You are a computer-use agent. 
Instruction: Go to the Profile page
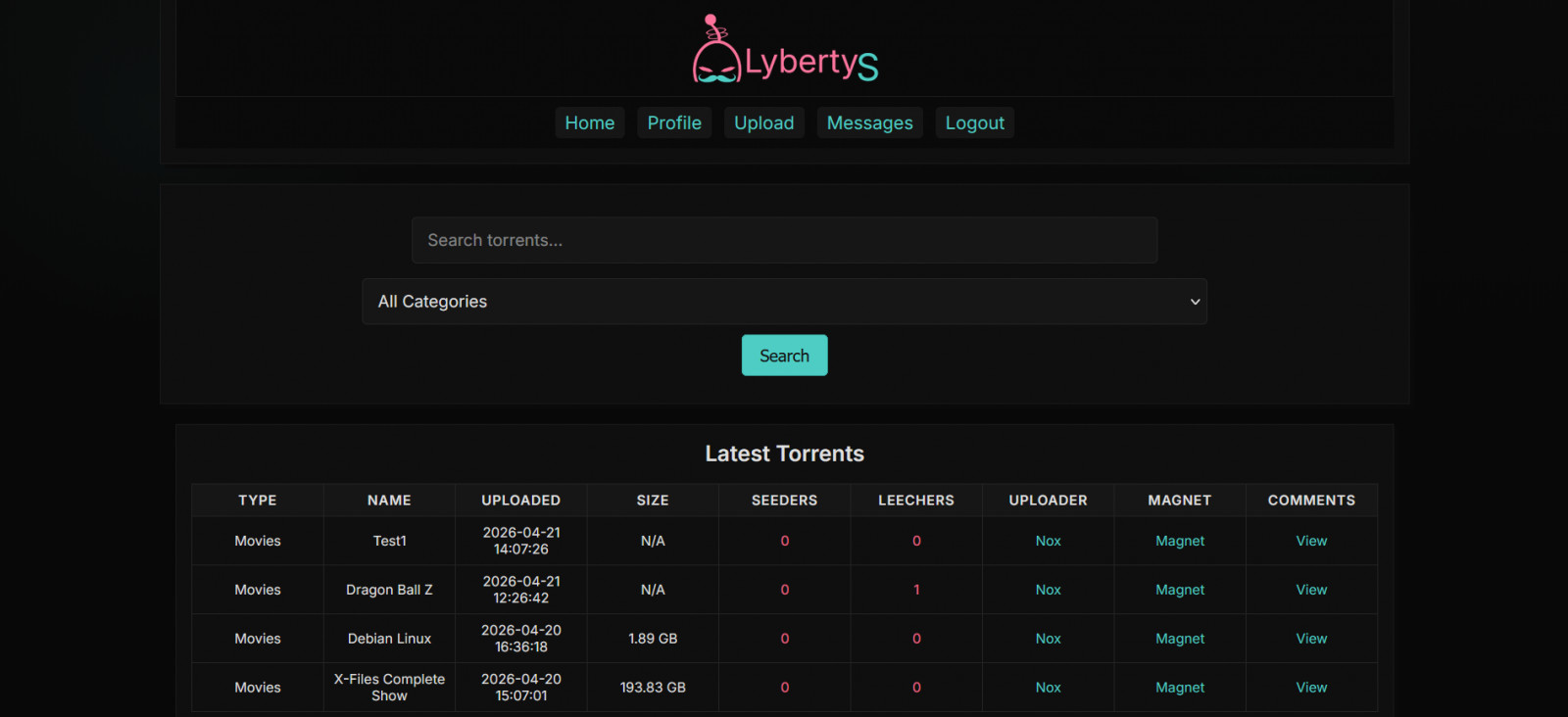point(674,122)
